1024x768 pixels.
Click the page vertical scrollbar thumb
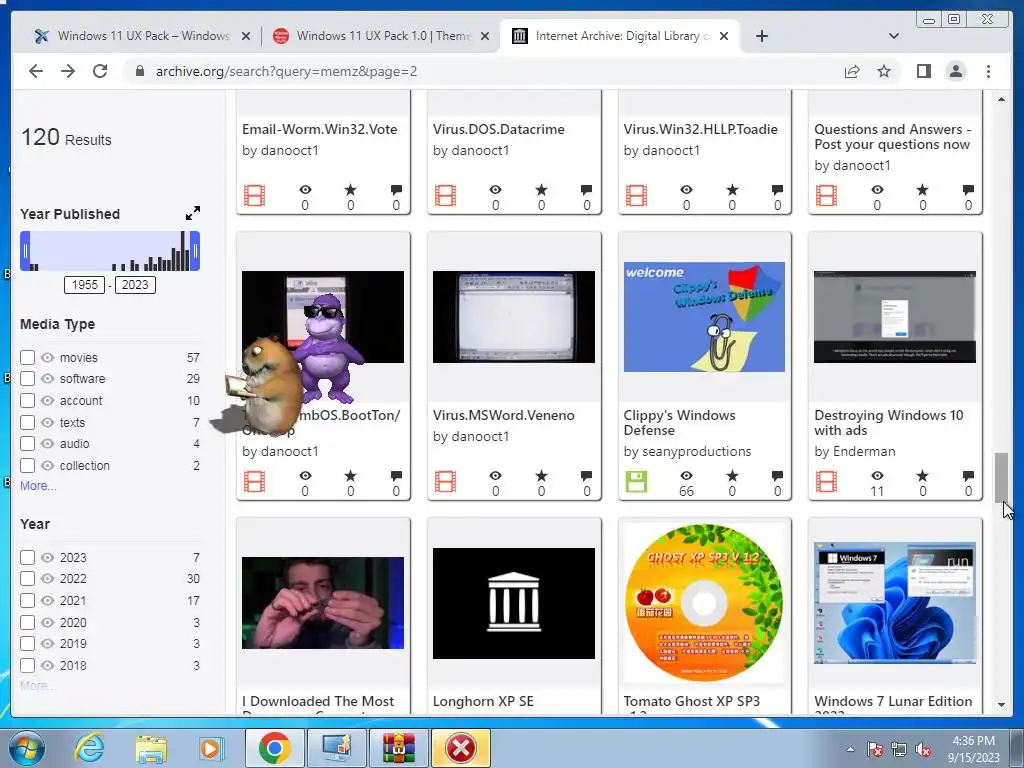click(x=1001, y=477)
